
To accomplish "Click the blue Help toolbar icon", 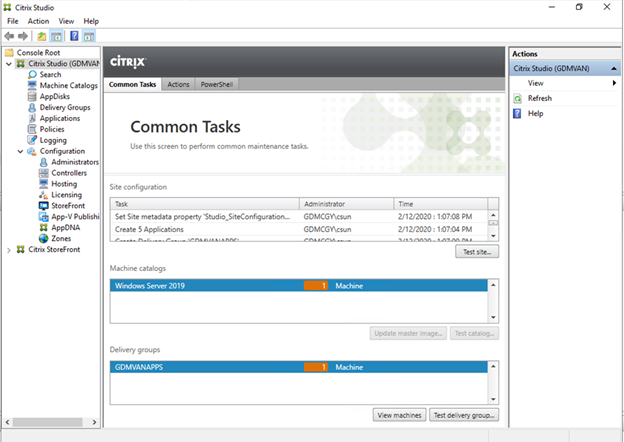I will tap(74, 36).
